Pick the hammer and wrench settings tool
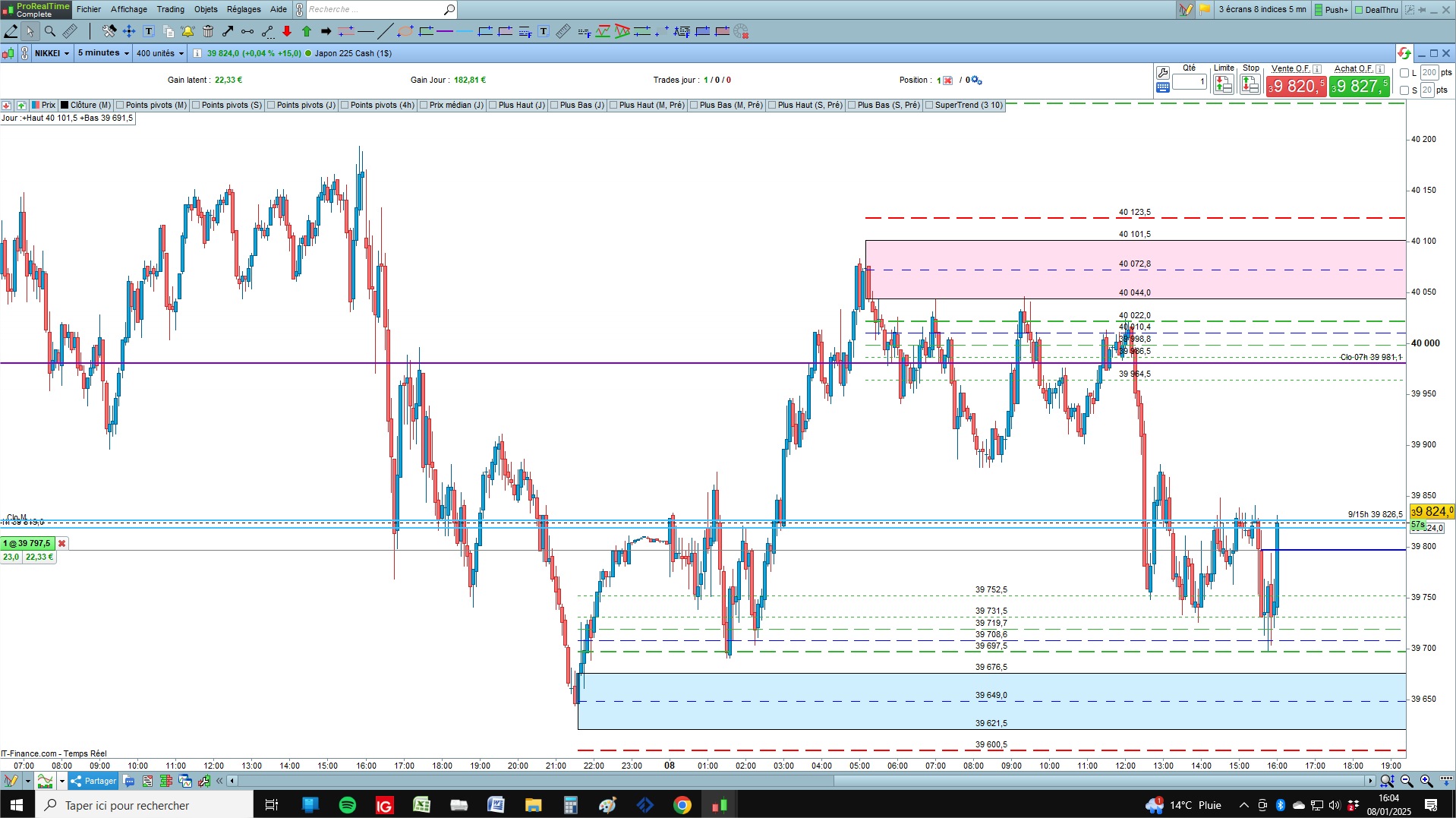Viewport: 1456px width, 818px height. (109, 31)
